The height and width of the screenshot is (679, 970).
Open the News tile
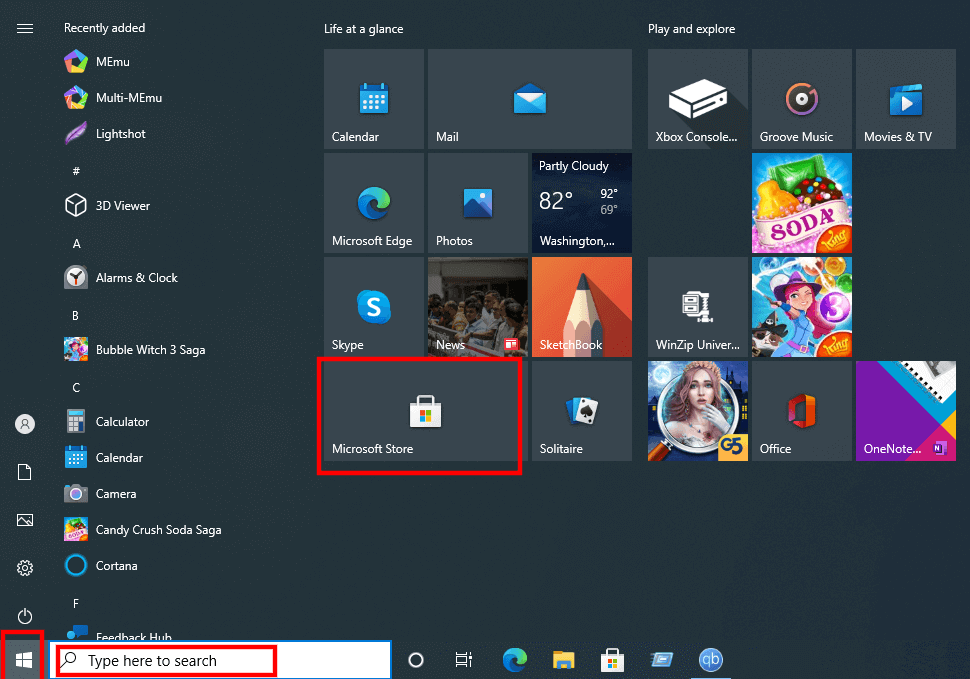478,307
